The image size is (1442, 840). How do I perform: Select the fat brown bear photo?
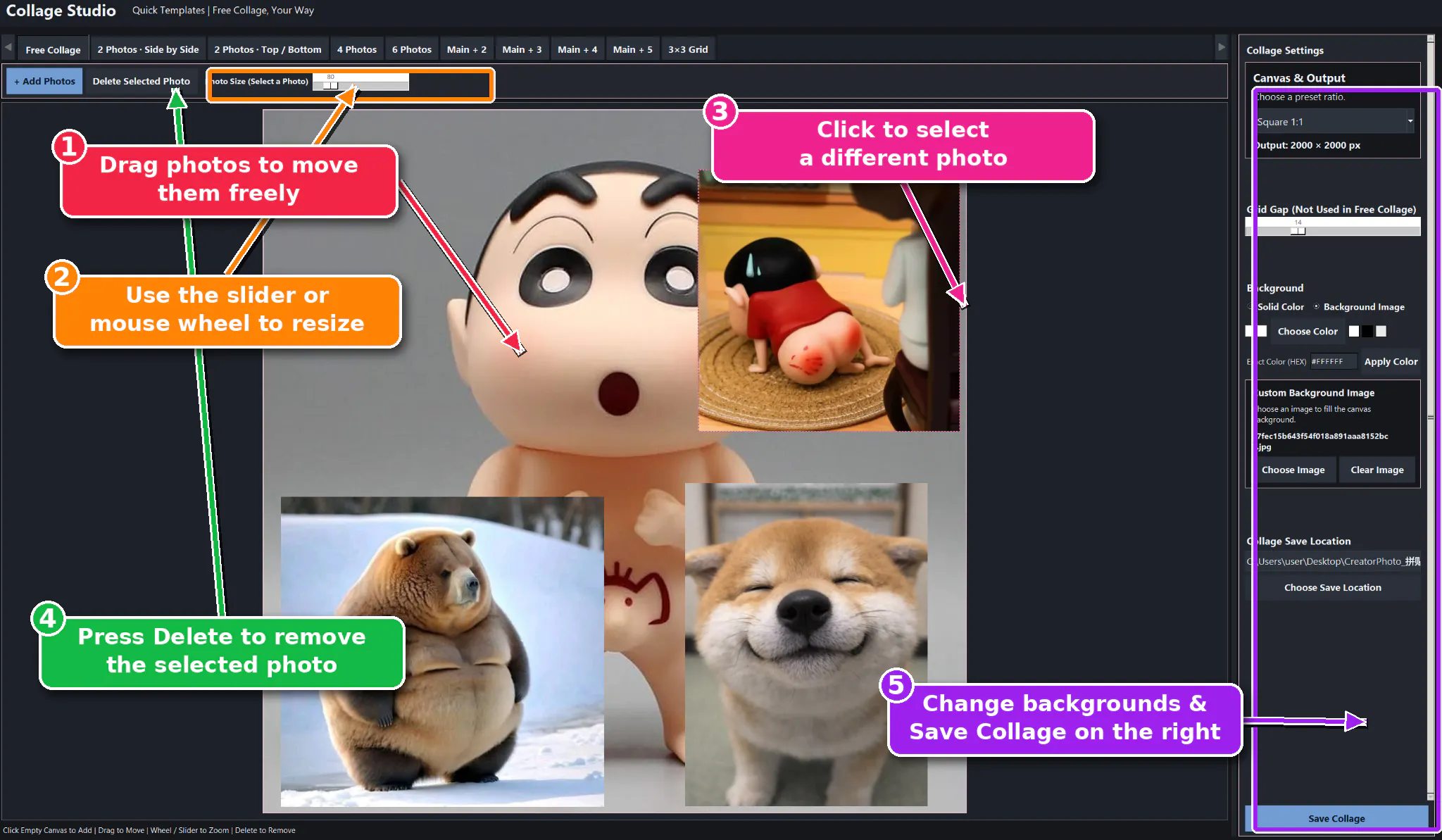coord(442,651)
